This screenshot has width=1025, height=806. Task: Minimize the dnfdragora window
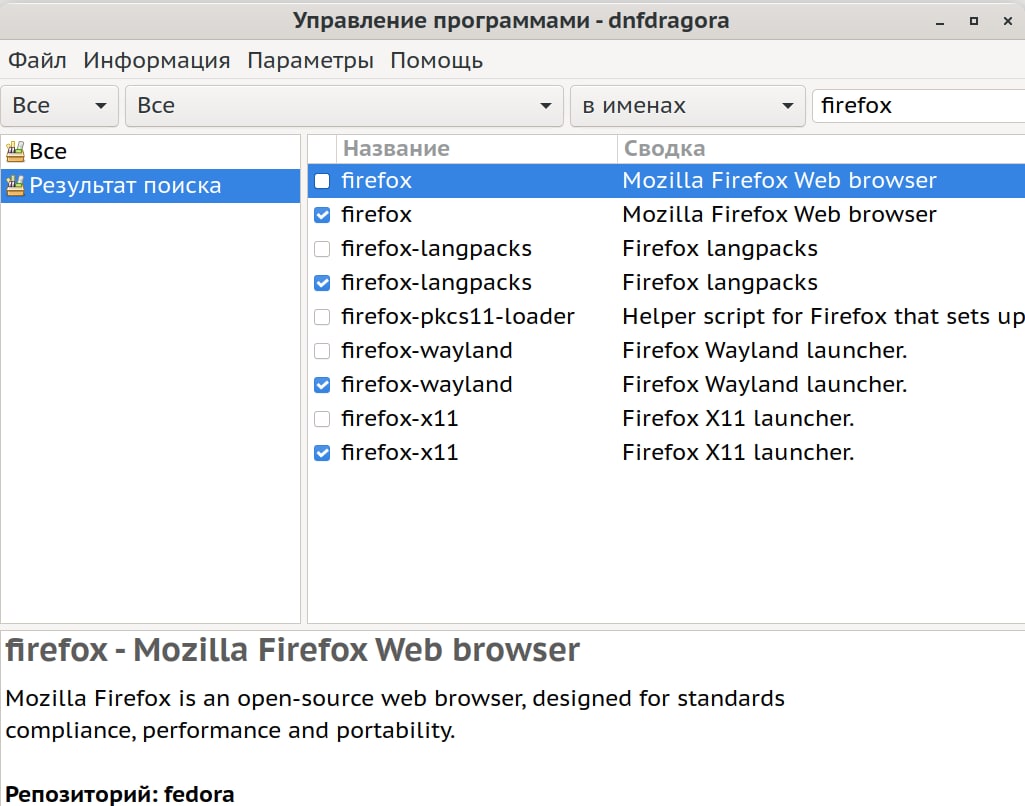tap(941, 21)
